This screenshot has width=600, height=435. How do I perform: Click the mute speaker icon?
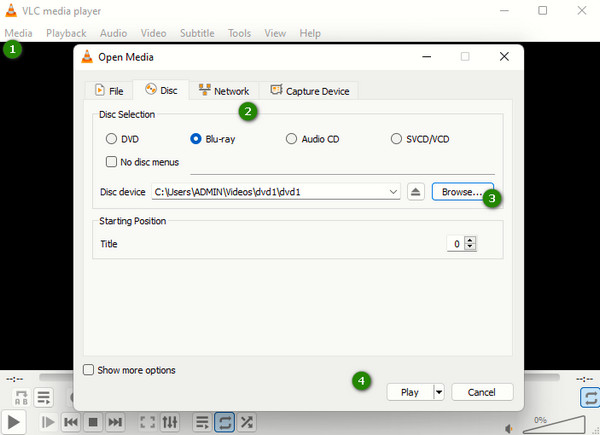coord(509,429)
